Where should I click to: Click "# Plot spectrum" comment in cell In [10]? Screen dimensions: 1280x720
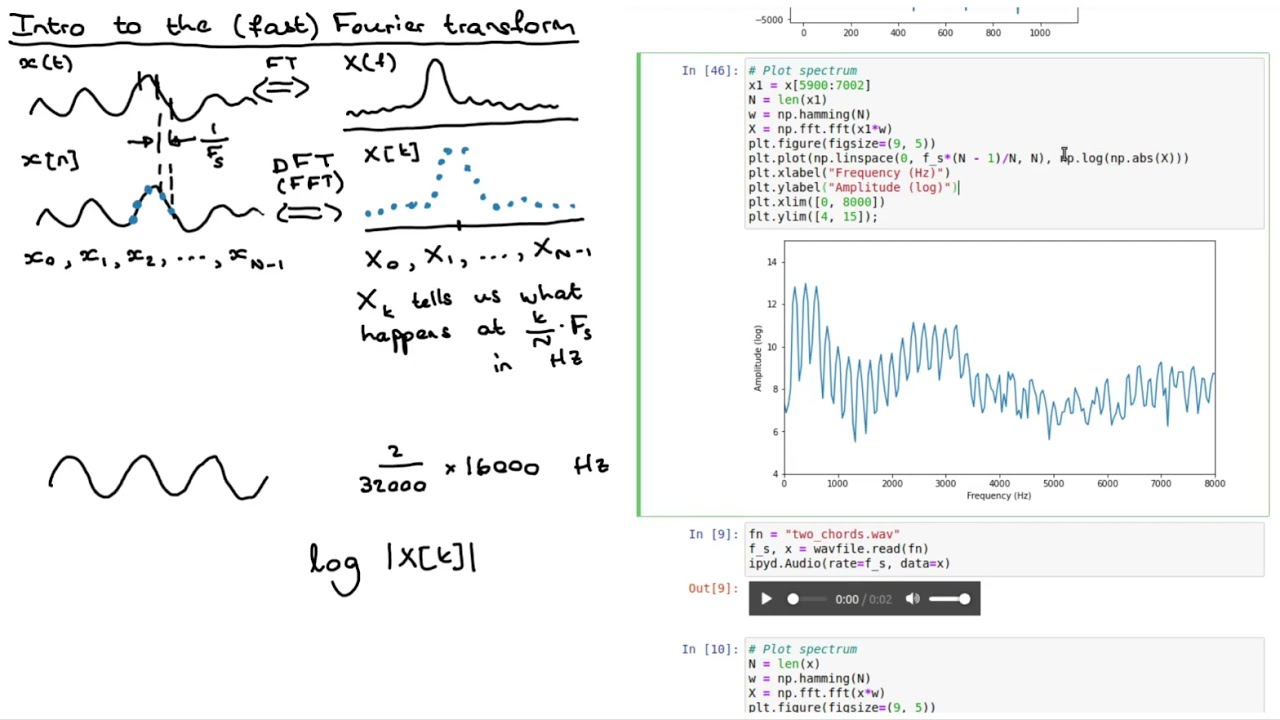[x=802, y=649]
